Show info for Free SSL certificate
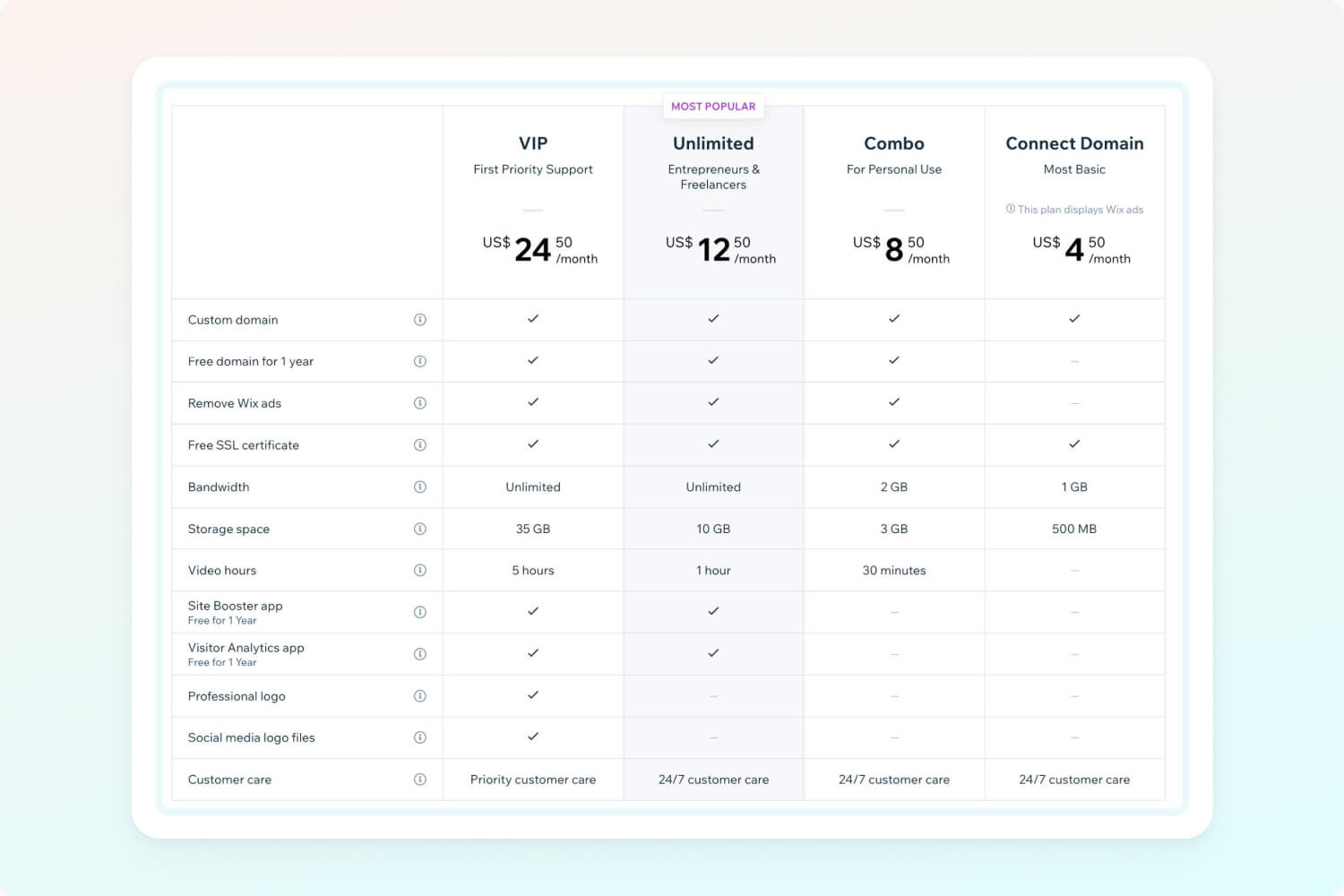Screen dimensions: 1344x896 (x=419, y=445)
